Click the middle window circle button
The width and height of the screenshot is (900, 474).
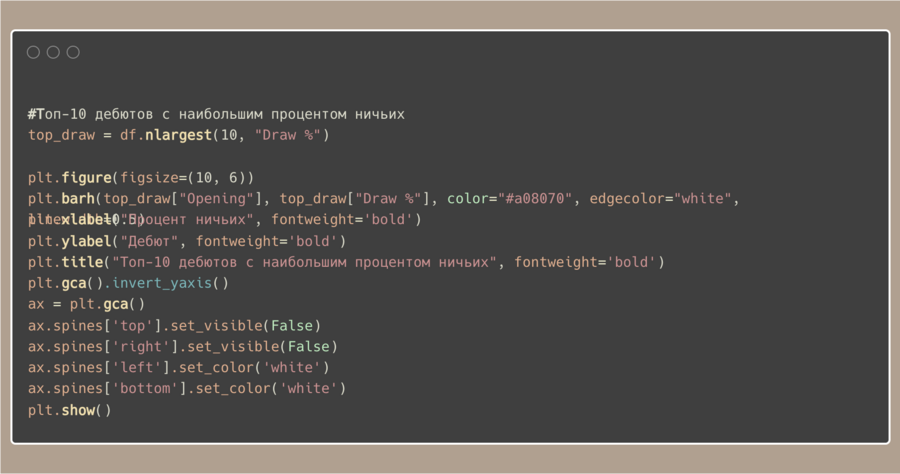(x=53, y=52)
